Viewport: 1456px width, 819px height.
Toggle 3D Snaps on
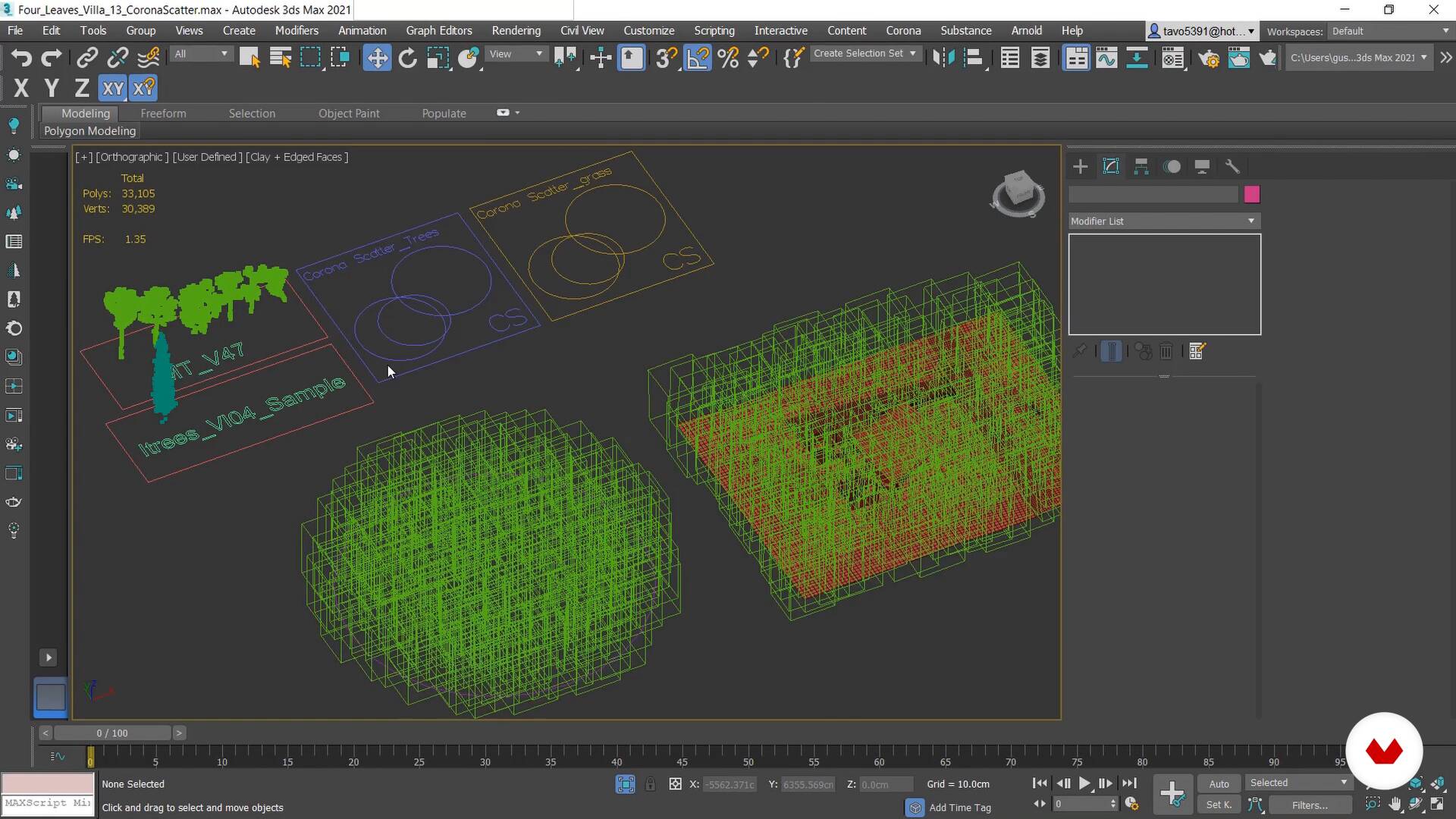pyautogui.click(x=667, y=58)
